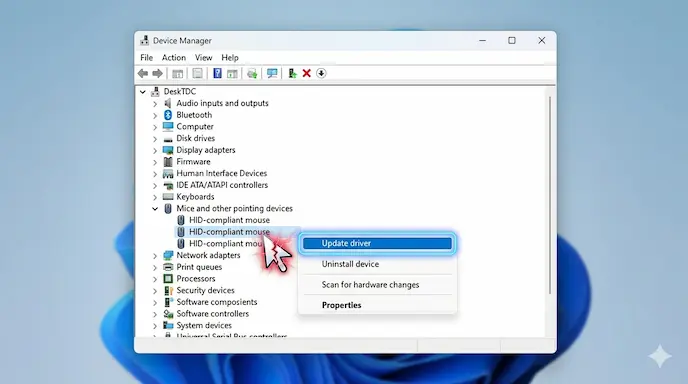The image size is (688, 384).
Task: Click Show/Hide console tree toolbar icon
Action: pyautogui.click(x=177, y=73)
